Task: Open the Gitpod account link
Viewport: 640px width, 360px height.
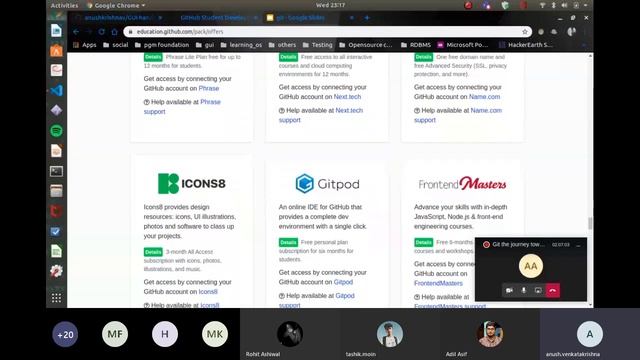Action: pyautogui.click(x=343, y=282)
